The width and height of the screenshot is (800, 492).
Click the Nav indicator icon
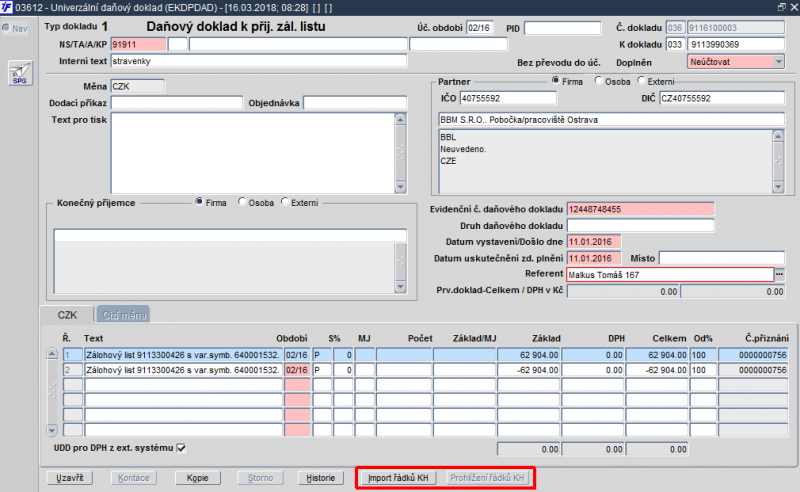tap(6, 29)
